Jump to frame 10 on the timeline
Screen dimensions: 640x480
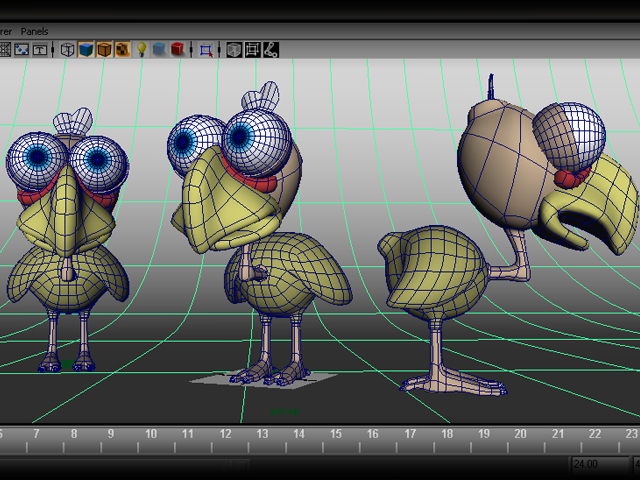click(x=151, y=434)
